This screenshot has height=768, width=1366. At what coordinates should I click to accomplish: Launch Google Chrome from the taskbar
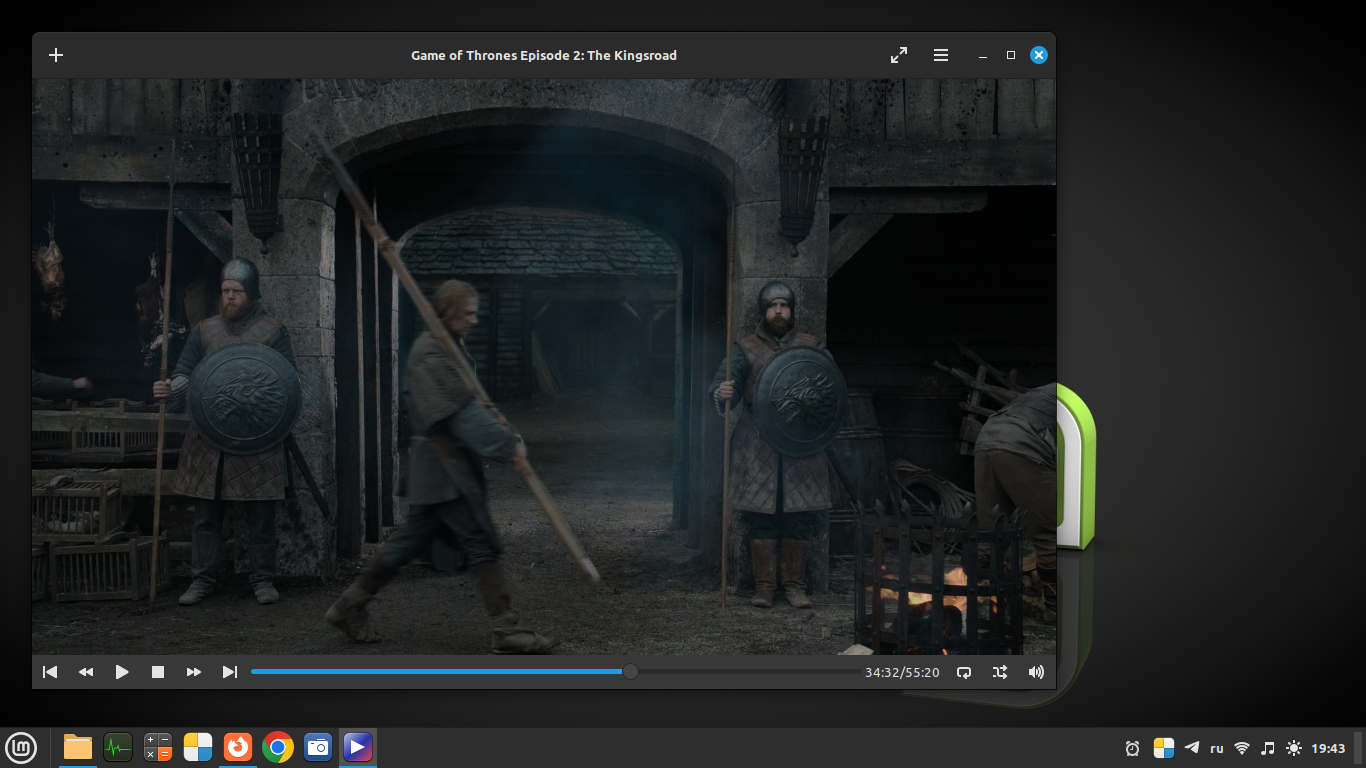click(x=278, y=747)
